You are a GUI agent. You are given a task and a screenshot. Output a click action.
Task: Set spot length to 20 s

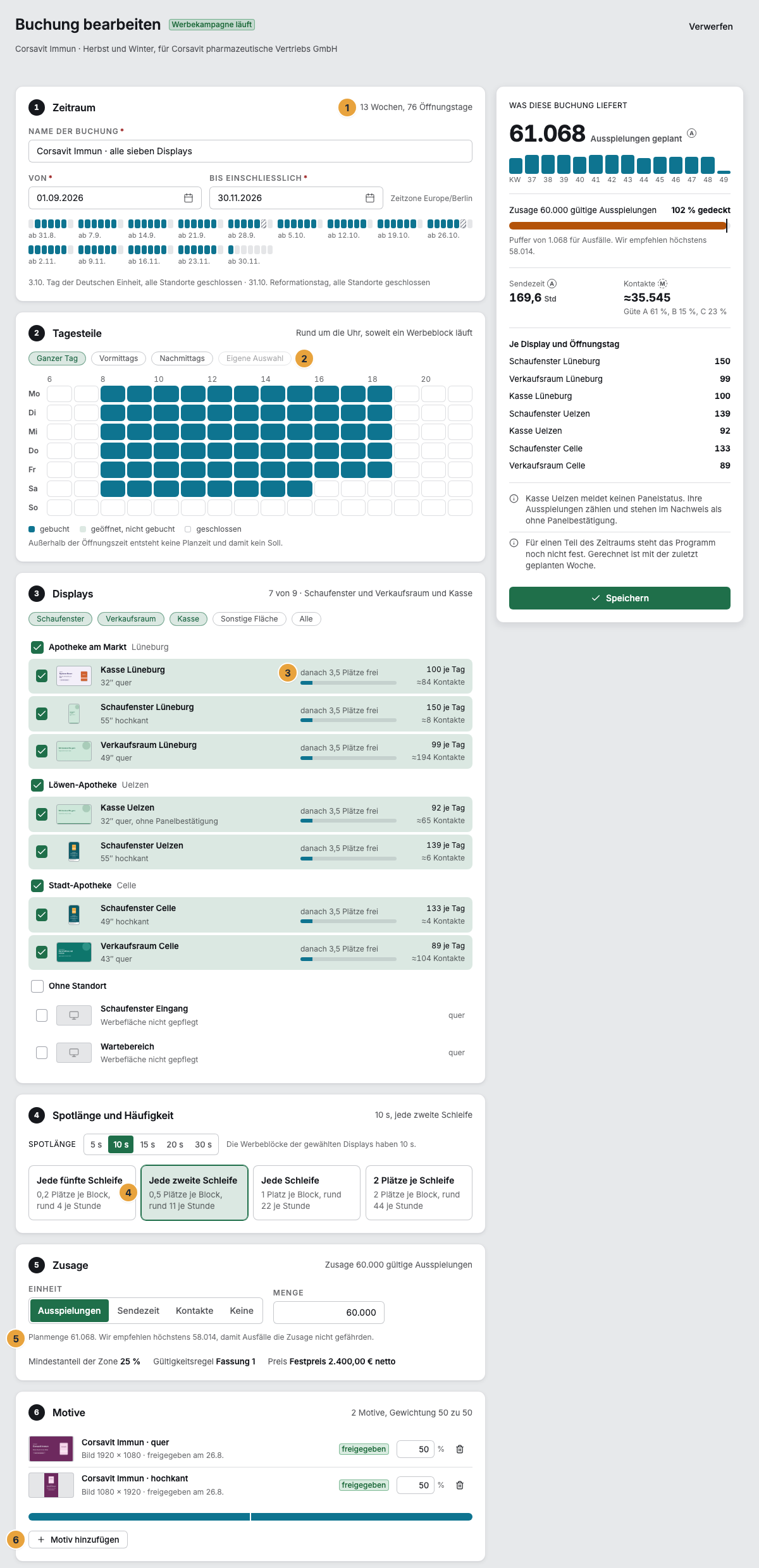click(175, 1144)
